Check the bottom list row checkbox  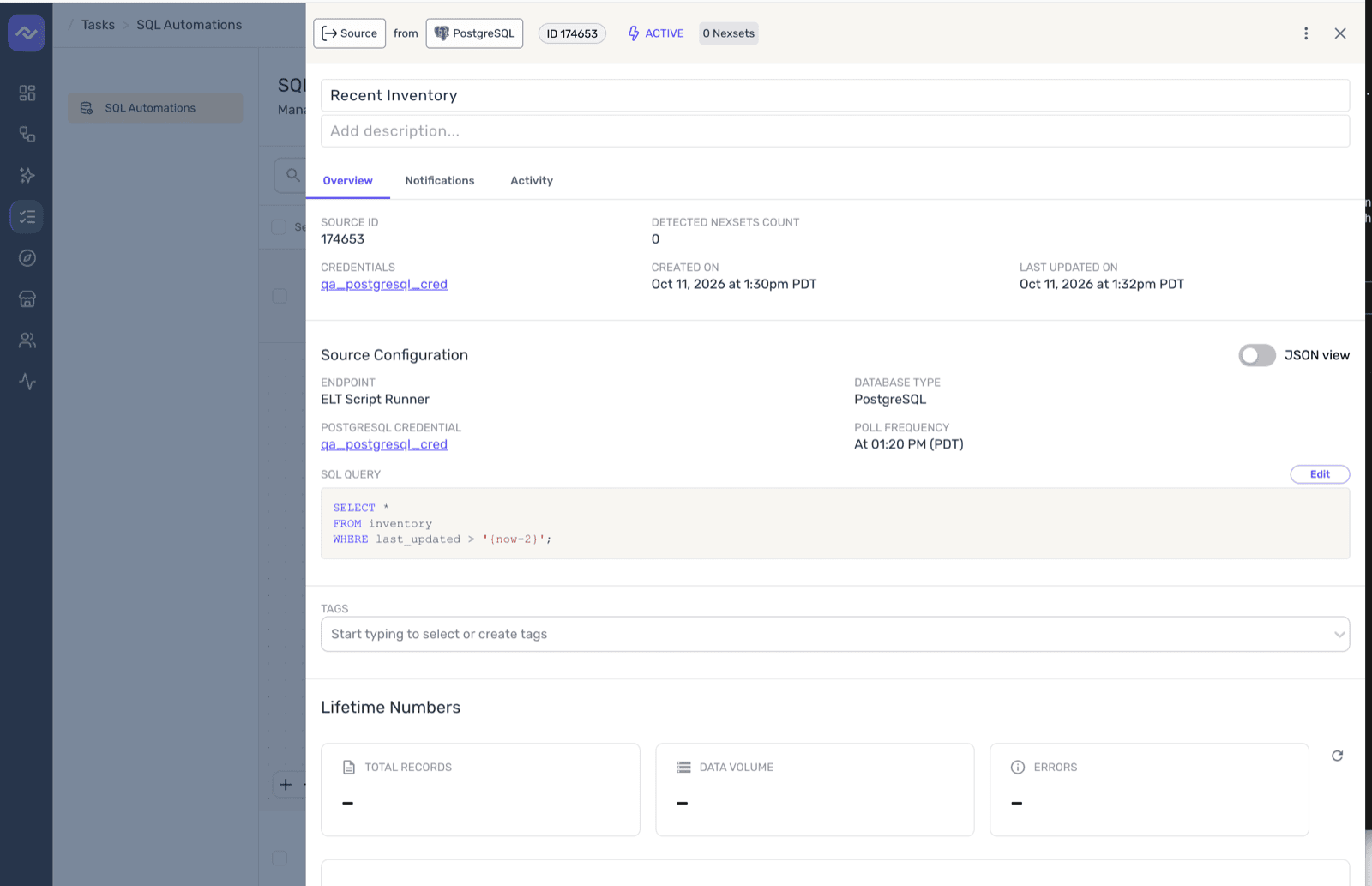(x=280, y=858)
